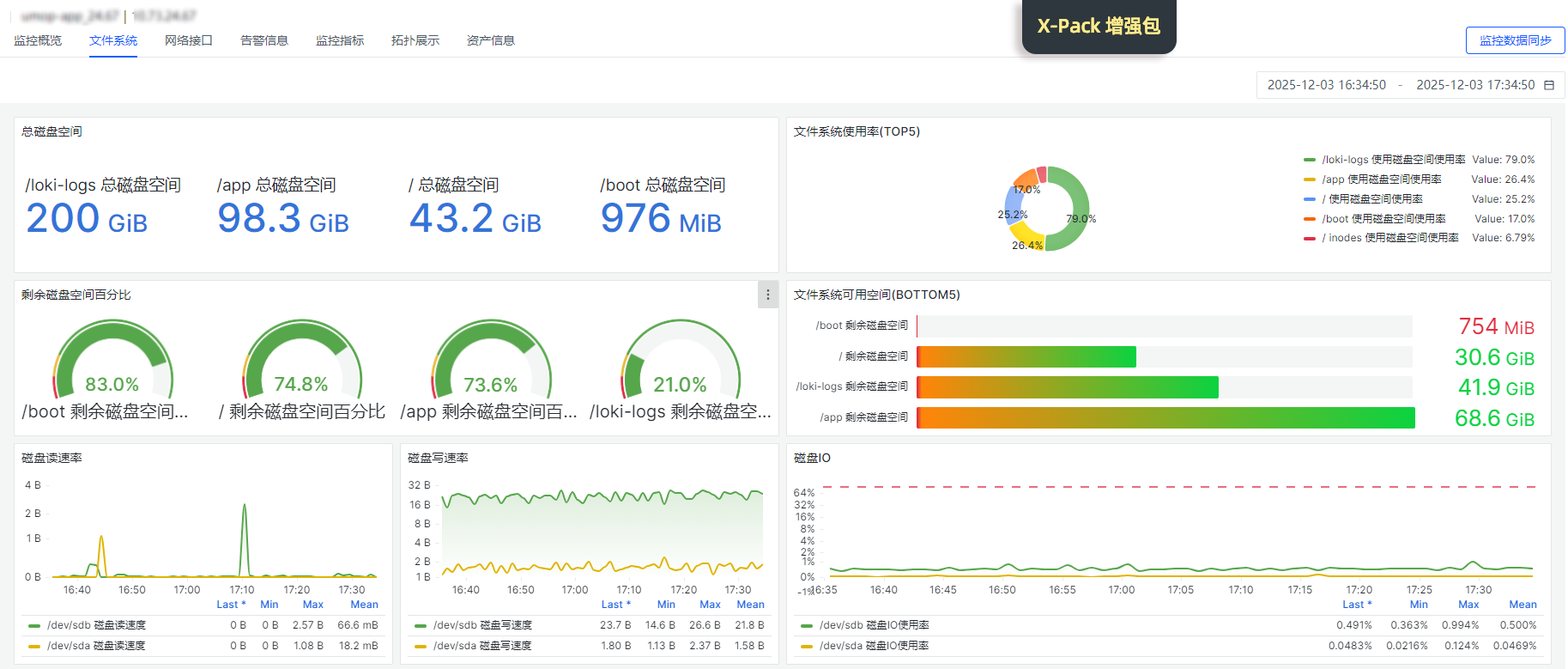Sort the disk IO table by Mean column
The height and width of the screenshot is (669, 1568).
point(1523,605)
